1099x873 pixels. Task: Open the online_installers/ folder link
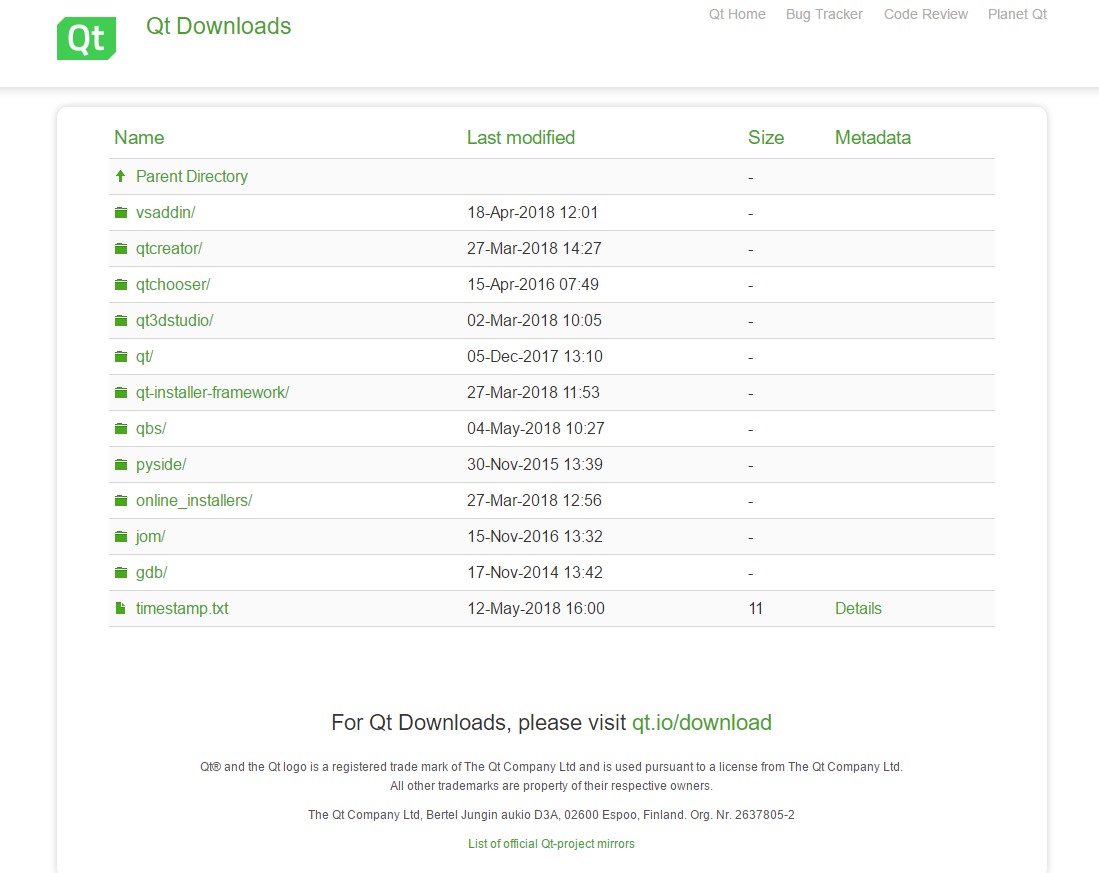pyautogui.click(x=194, y=500)
